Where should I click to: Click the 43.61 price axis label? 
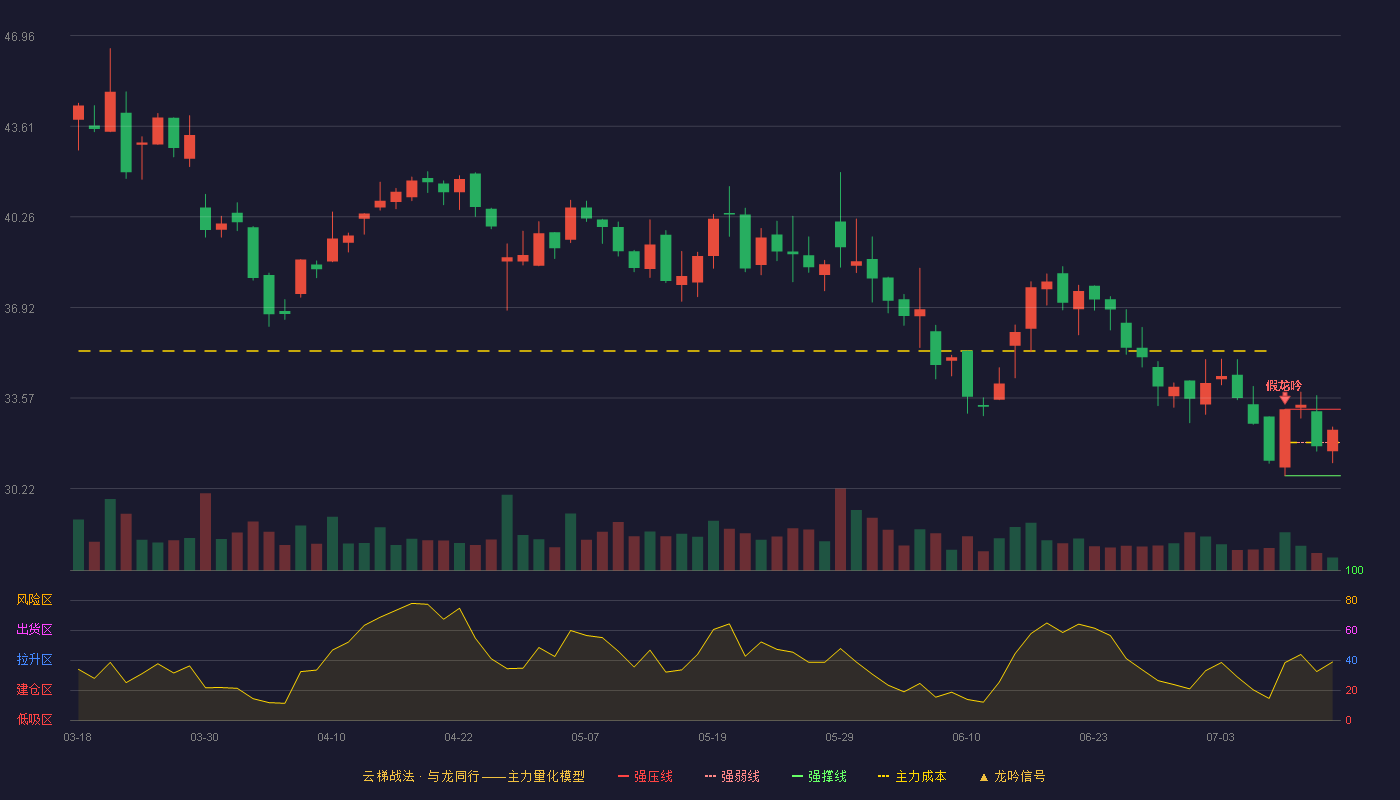click(19, 127)
